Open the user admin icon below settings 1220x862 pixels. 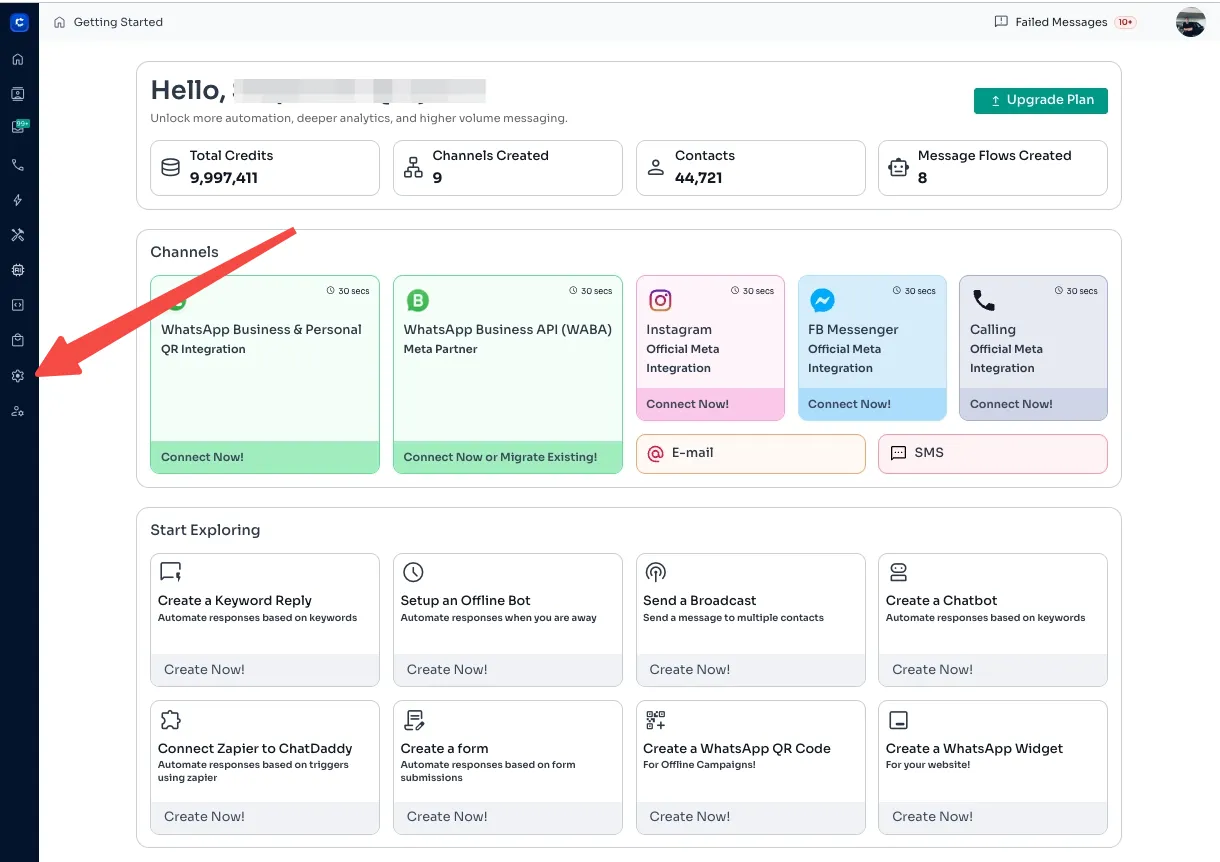coord(18,411)
